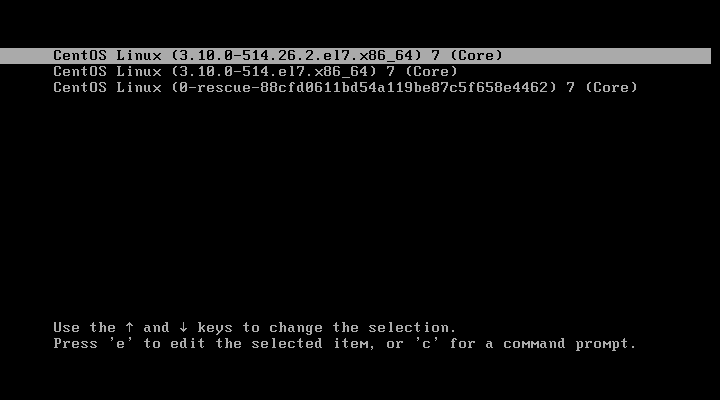Click "CentOS Linux" label of the second entry
The height and width of the screenshot is (400, 720).
click(x=107, y=72)
